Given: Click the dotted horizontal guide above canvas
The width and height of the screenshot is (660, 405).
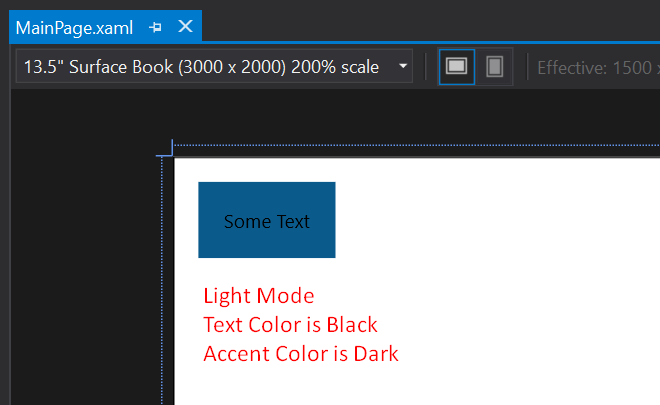Looking at the screenshot, I should [417, 145].
